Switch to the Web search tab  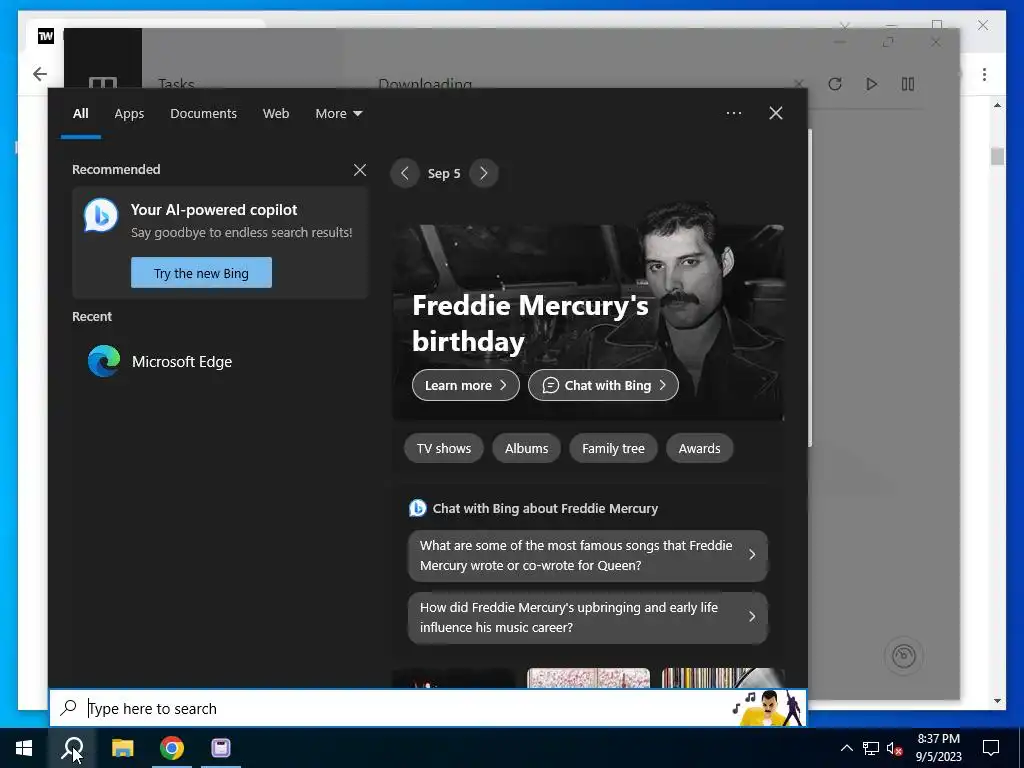click(276, 114)
